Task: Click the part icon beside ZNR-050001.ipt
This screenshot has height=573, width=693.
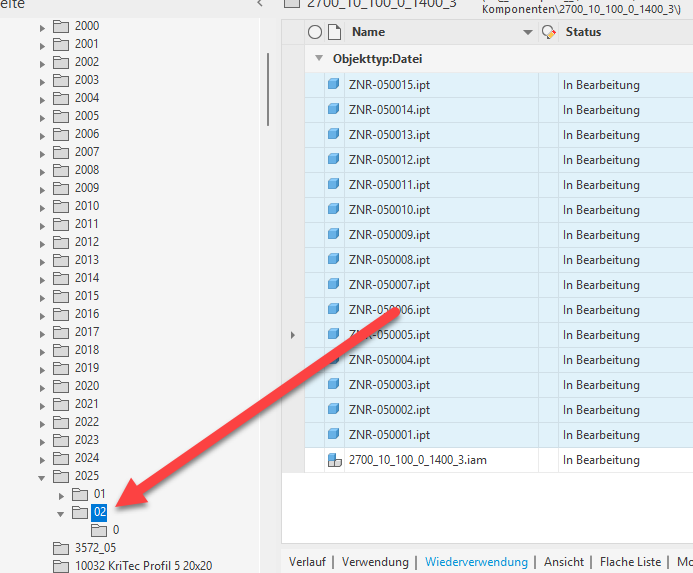Action: (x=334, y=435)
